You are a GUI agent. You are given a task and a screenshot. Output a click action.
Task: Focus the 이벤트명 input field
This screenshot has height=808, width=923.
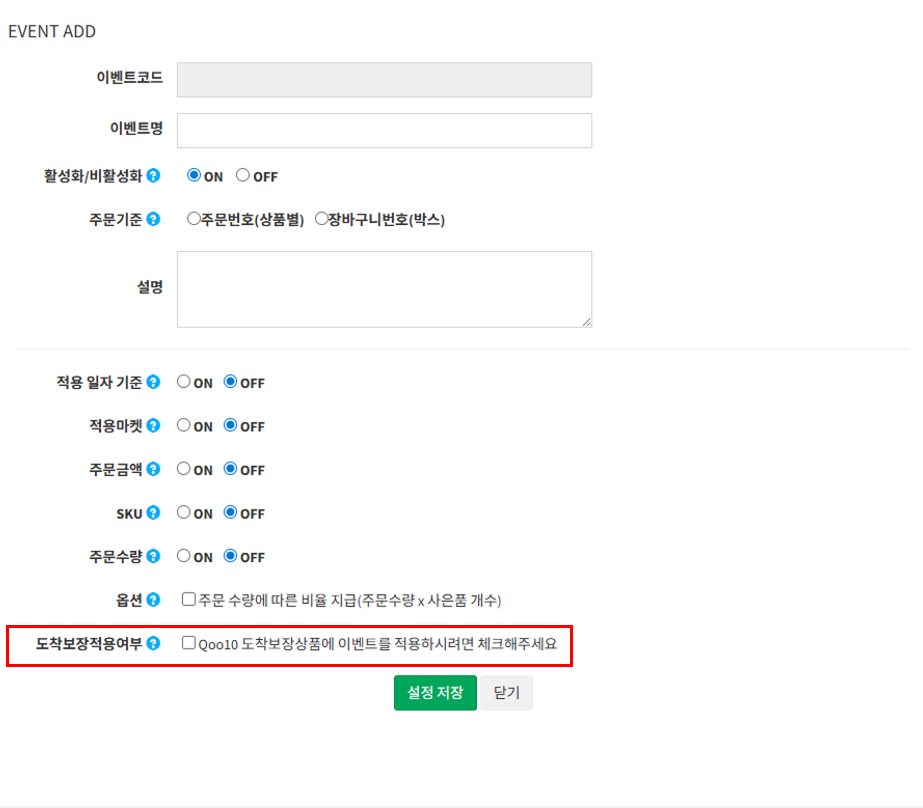coord(384,131)
